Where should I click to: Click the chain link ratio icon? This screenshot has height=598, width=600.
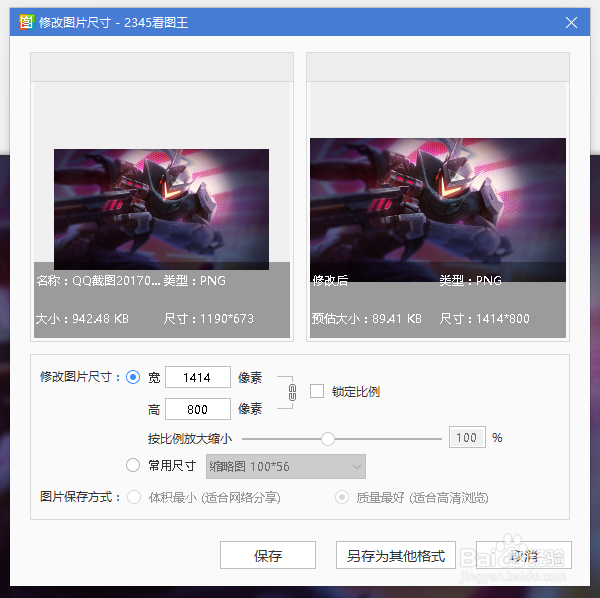[292, 393]
